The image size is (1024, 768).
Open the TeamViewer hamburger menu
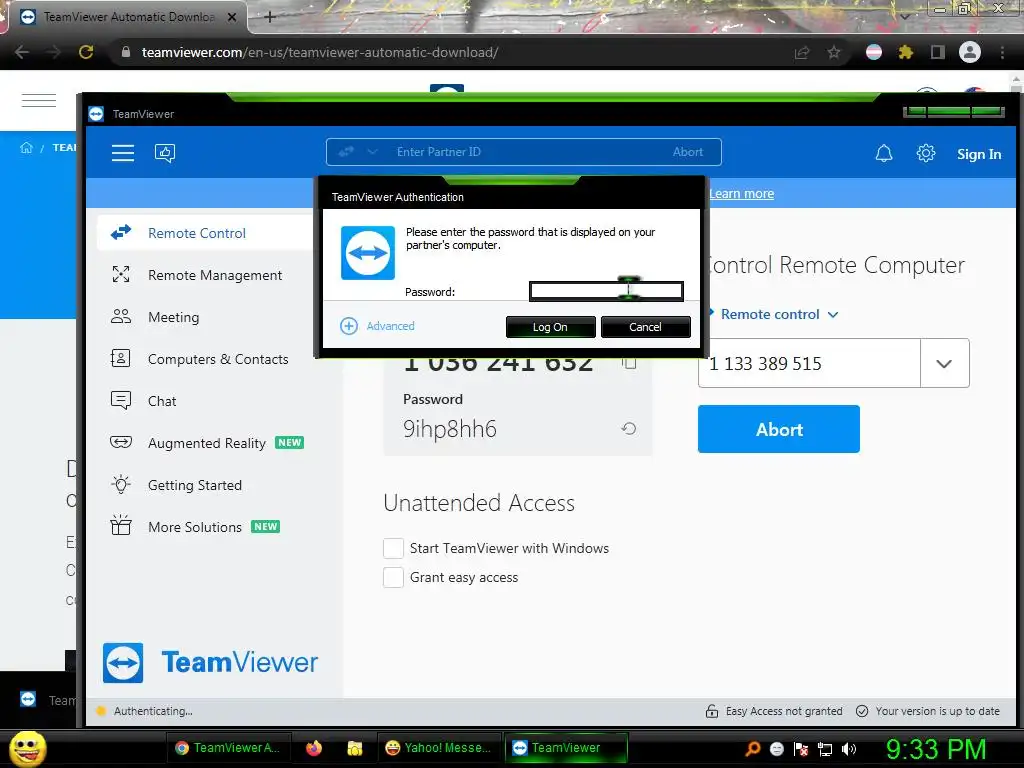coord(123,153)
